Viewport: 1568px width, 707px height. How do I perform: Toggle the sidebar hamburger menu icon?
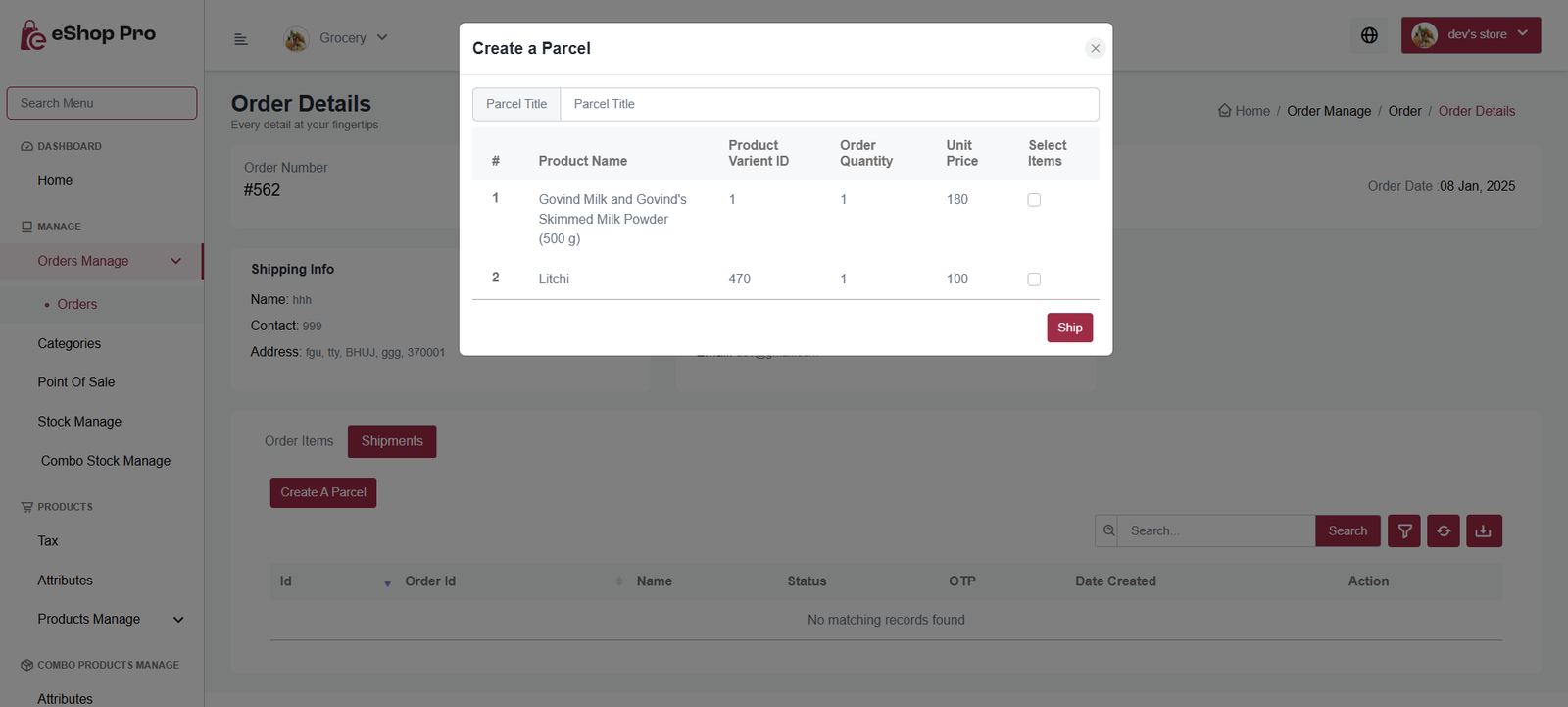tap(241, 39)
